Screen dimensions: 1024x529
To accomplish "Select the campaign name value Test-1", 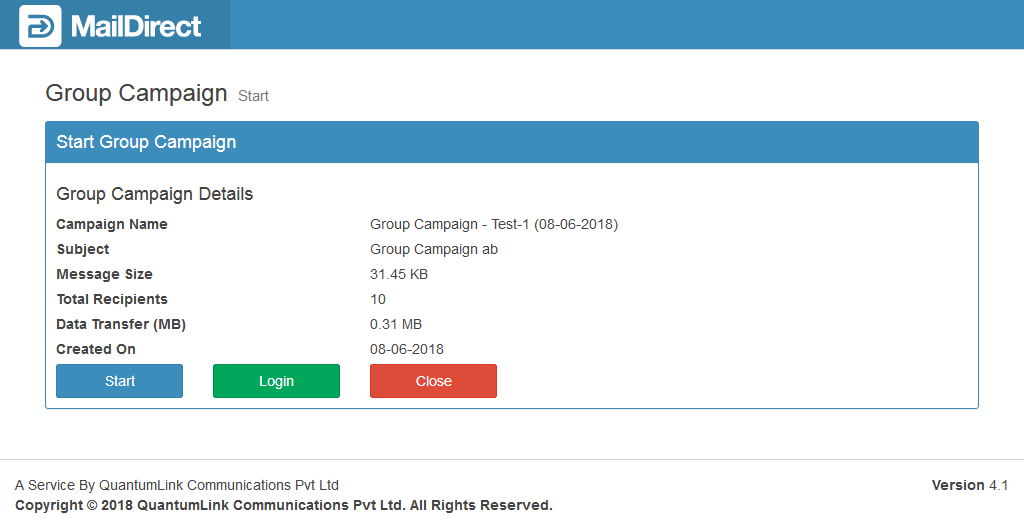I will (x=494, y=224).
